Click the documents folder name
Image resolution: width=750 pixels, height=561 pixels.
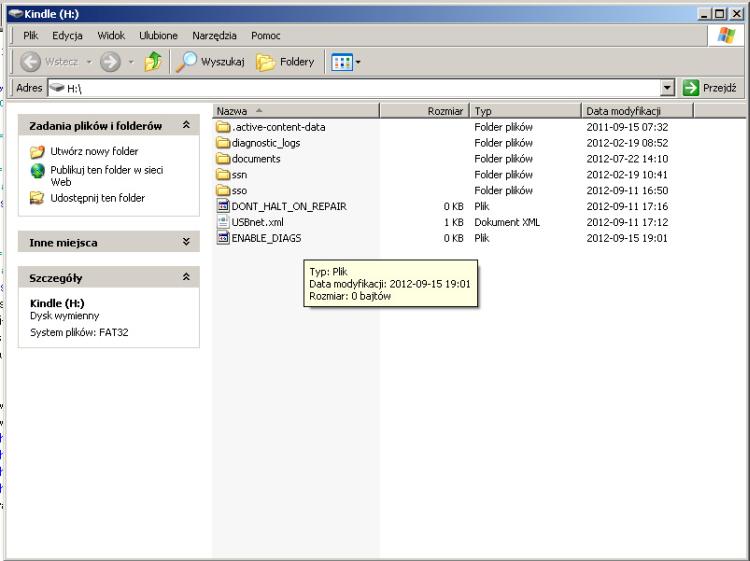(256, 159)
